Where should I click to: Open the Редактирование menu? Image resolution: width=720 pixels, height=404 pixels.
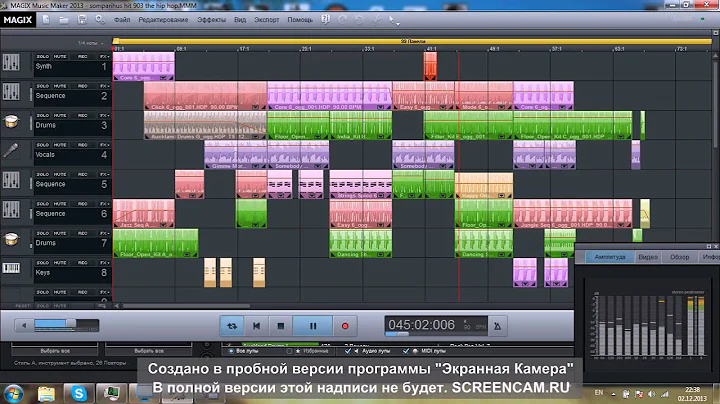[x=163, y=20]
